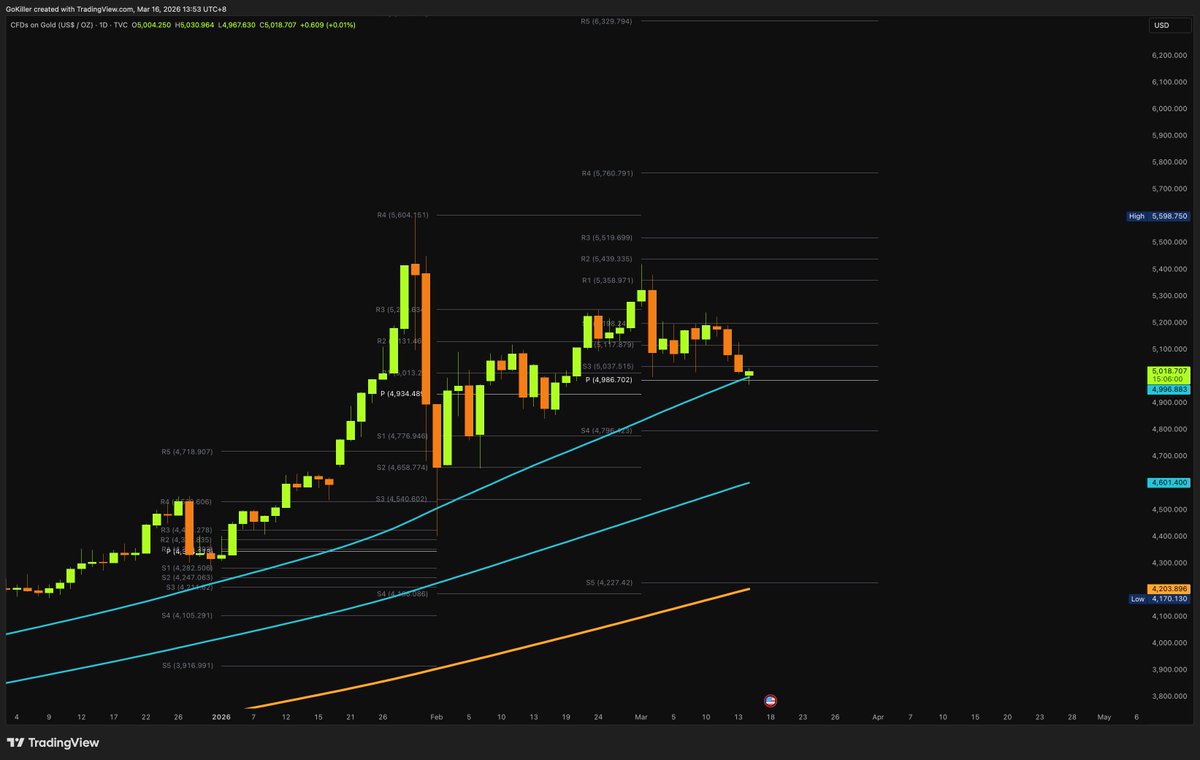Select the close value C5,018.707 in legend
Image resolution: width=1200 pixels, height=760 pixels.
coord(280,24)
